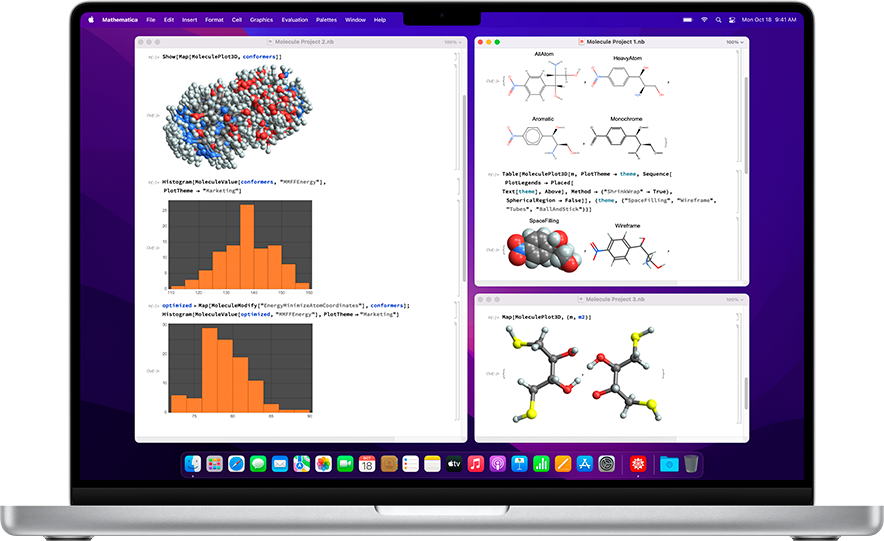884x541 pixels.
Task: Open Photos app in the dock
Action: coord(324,464)
